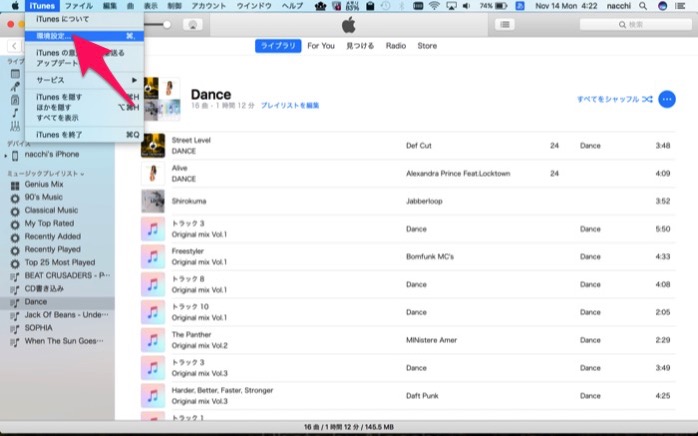698x436 pixels.
Task: Click プレイリストを編集 link
Action: 290,105
